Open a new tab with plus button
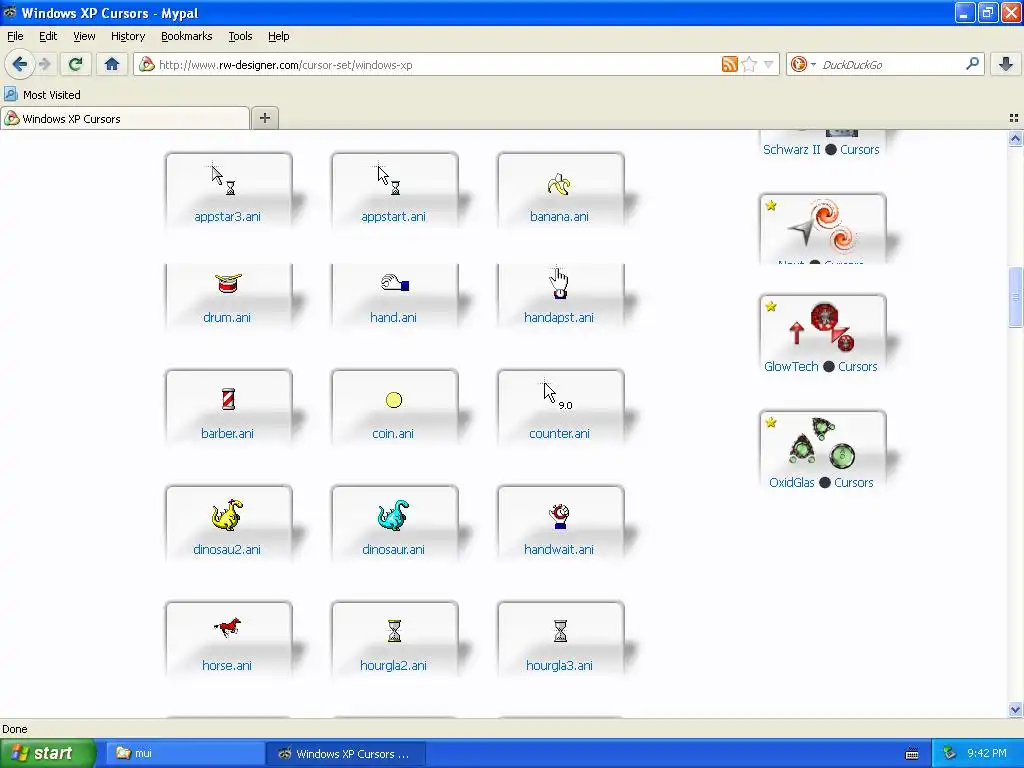The image size is (1024, 768). click(264, 118)
